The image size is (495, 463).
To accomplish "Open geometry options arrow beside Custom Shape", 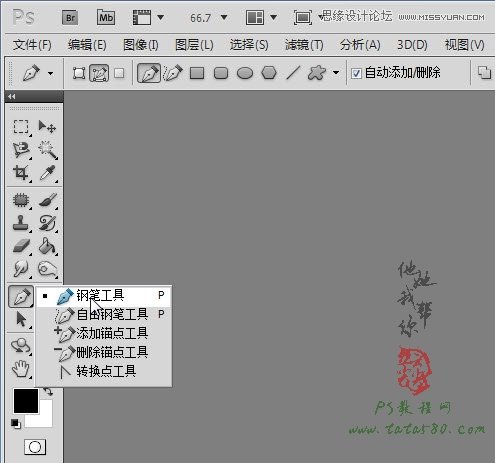I will (x=336, y=73).
